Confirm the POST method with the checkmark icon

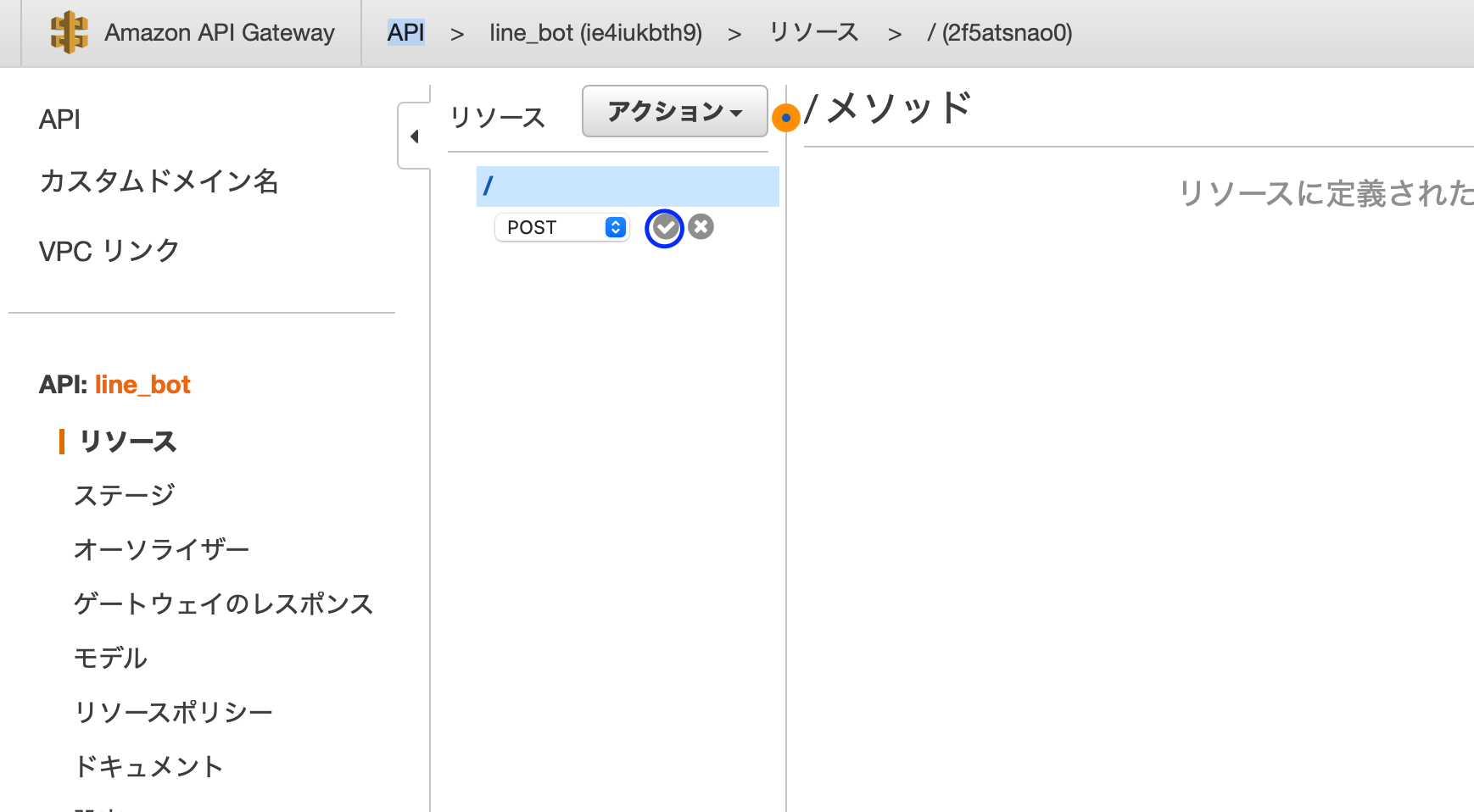(665, 227)
